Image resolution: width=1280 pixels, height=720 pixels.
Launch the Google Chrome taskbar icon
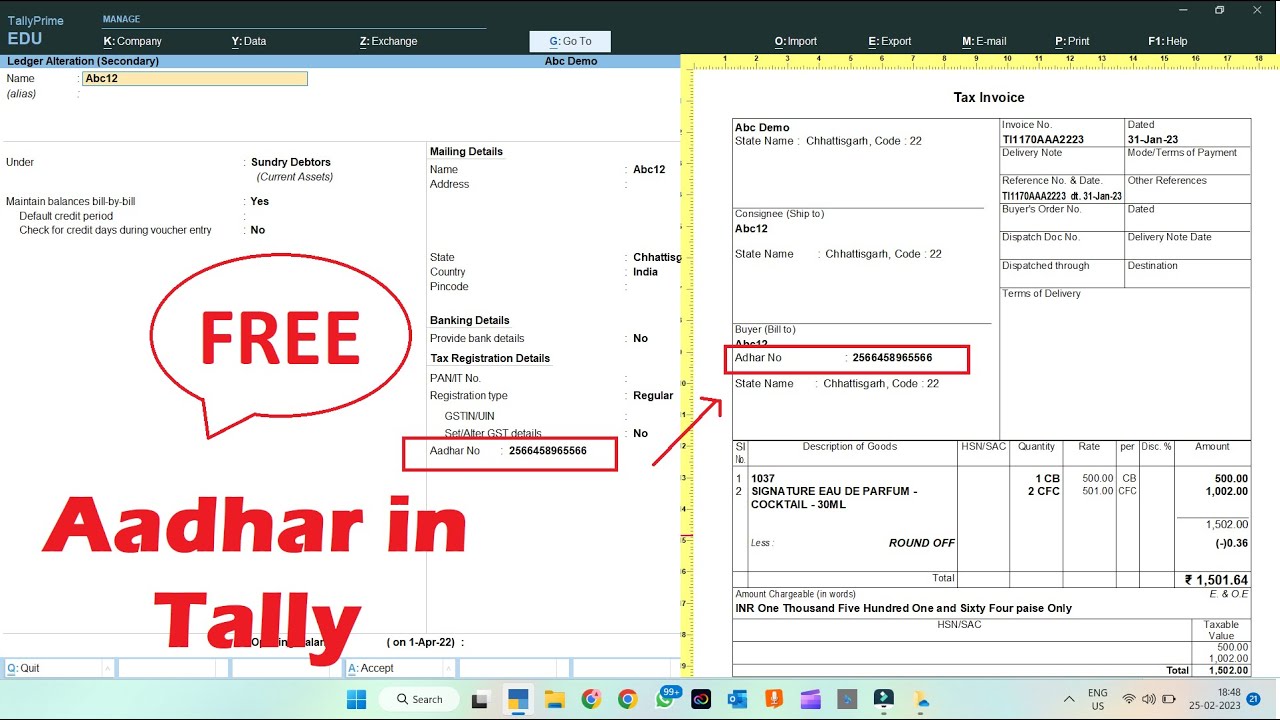[627, 699]
